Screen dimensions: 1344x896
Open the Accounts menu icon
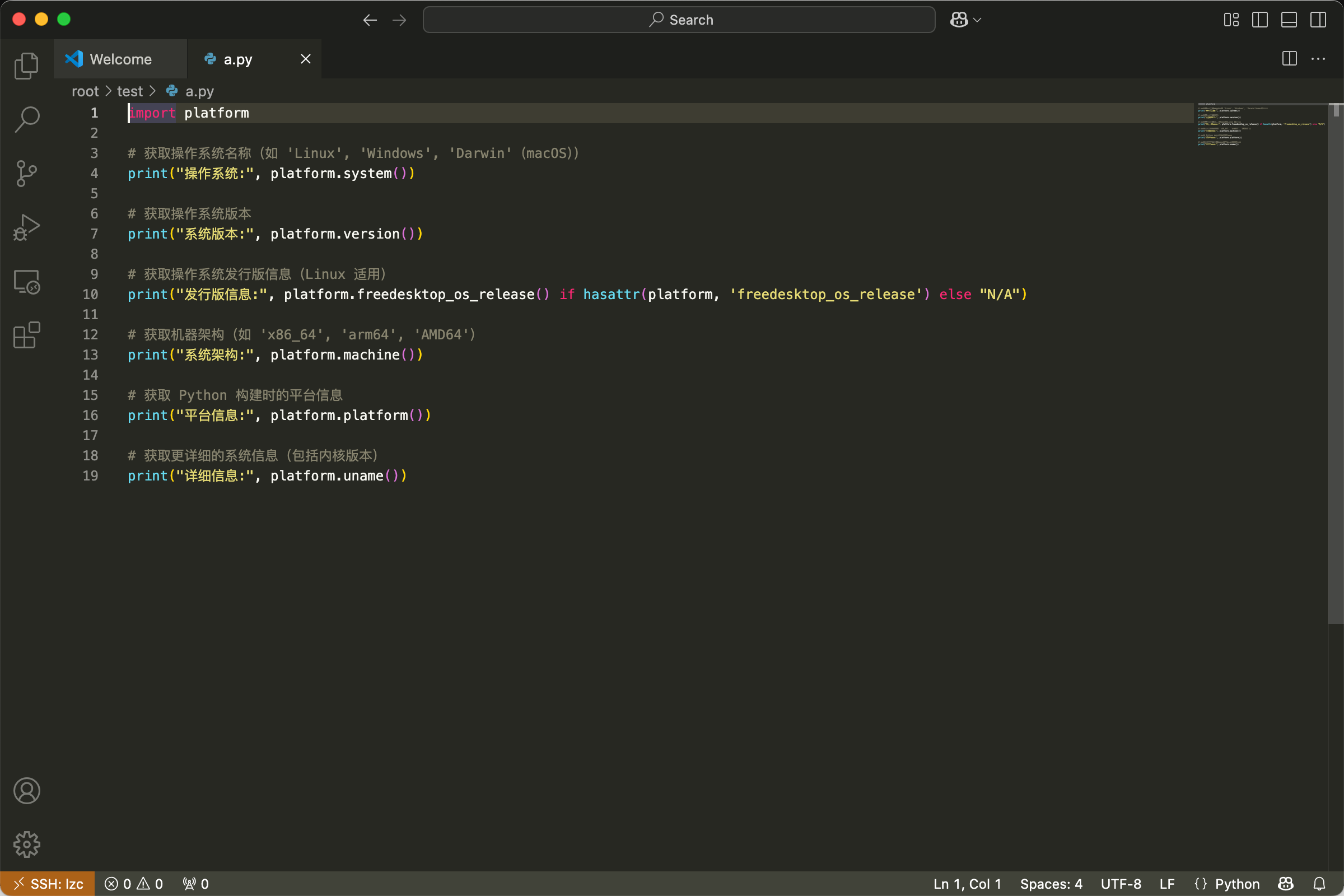tap(26, 791)
